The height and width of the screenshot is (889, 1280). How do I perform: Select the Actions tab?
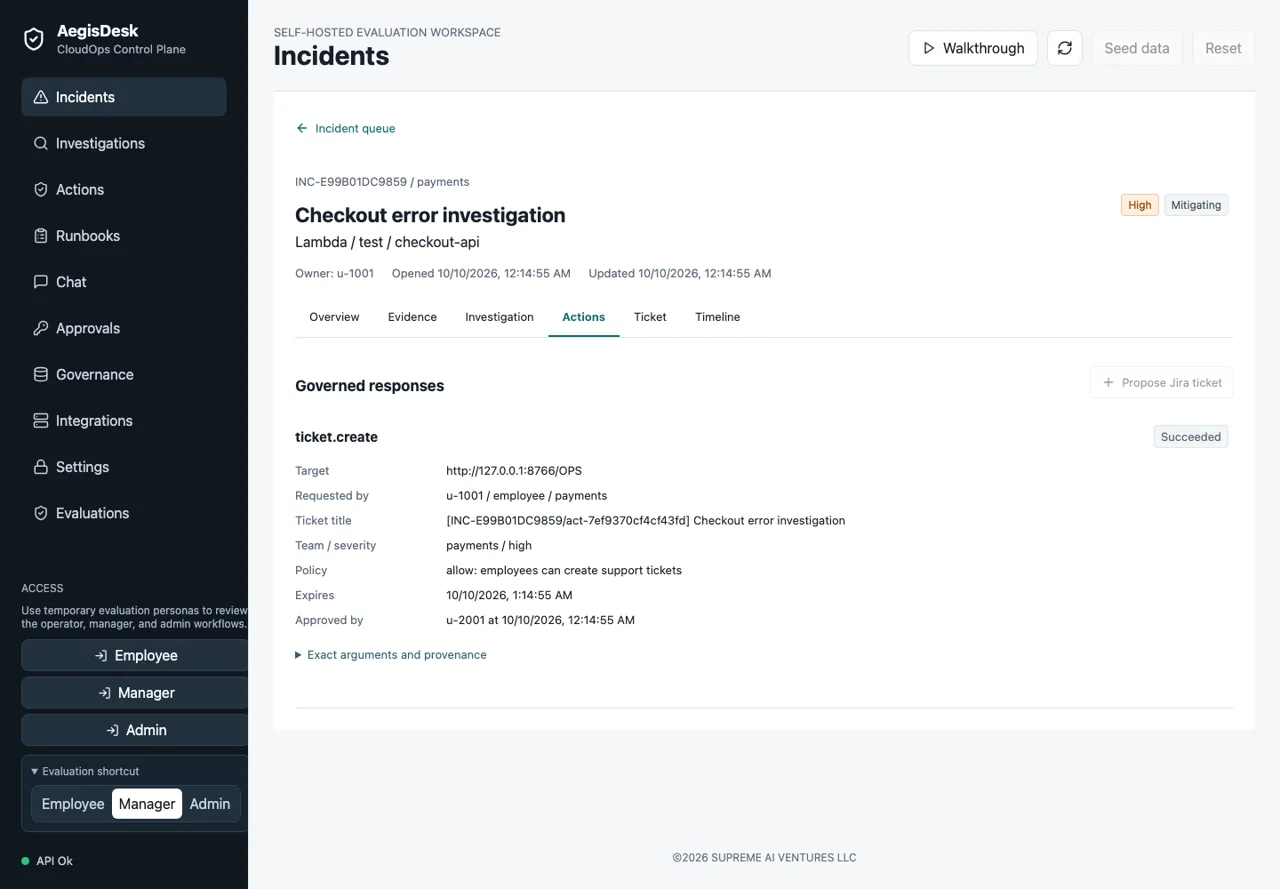point(584,317)
